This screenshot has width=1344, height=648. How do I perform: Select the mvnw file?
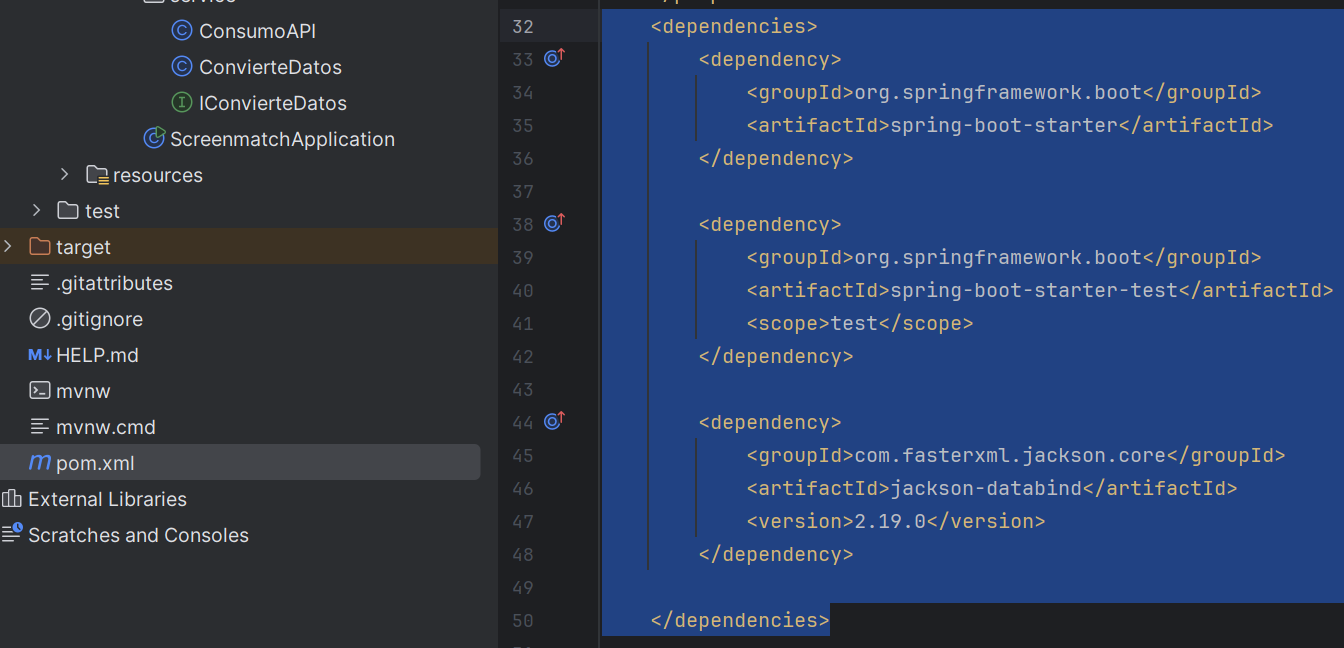click(x=83, y=391)
